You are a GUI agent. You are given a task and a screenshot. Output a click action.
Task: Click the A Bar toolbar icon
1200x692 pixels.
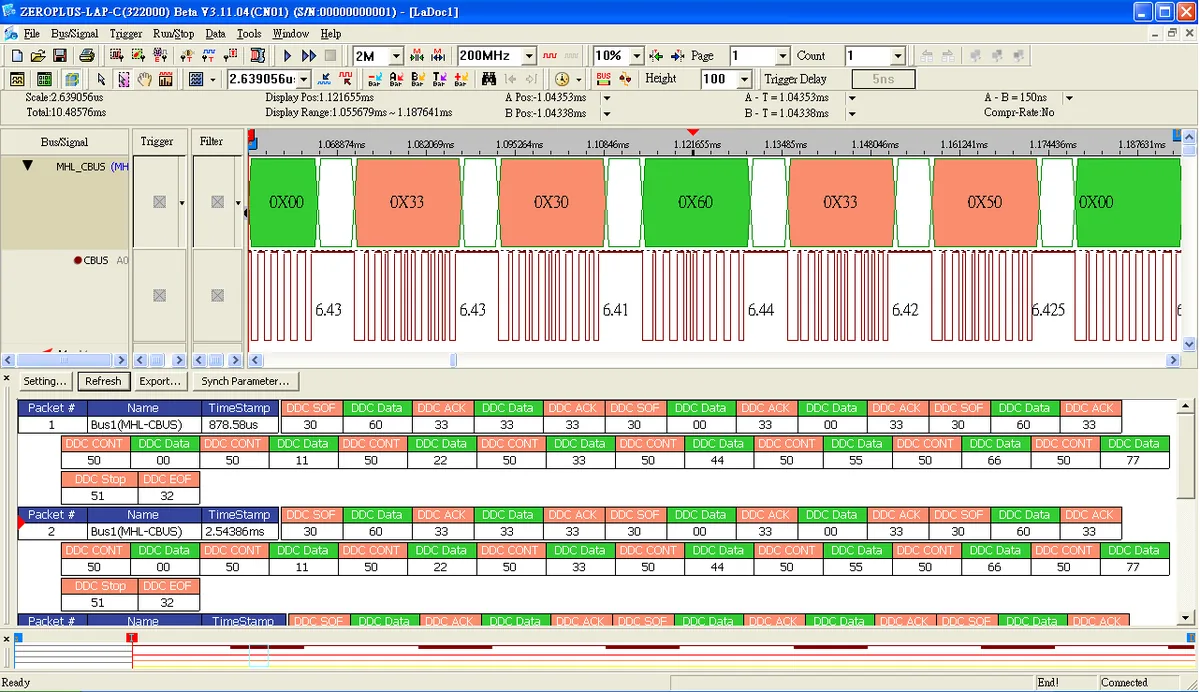[x=395, y=78]
